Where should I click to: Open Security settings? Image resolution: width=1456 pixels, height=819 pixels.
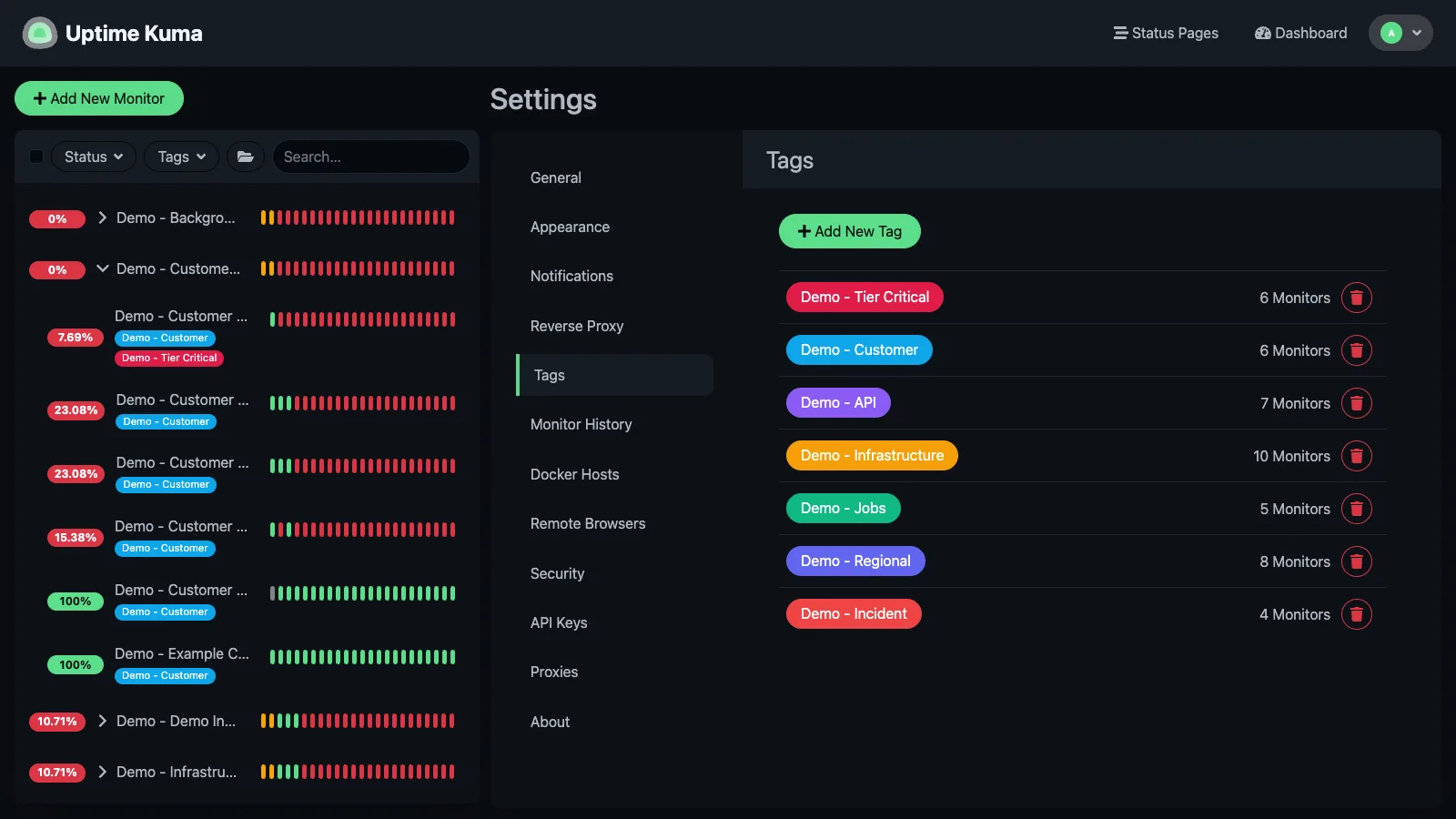(x=615, y=573)
